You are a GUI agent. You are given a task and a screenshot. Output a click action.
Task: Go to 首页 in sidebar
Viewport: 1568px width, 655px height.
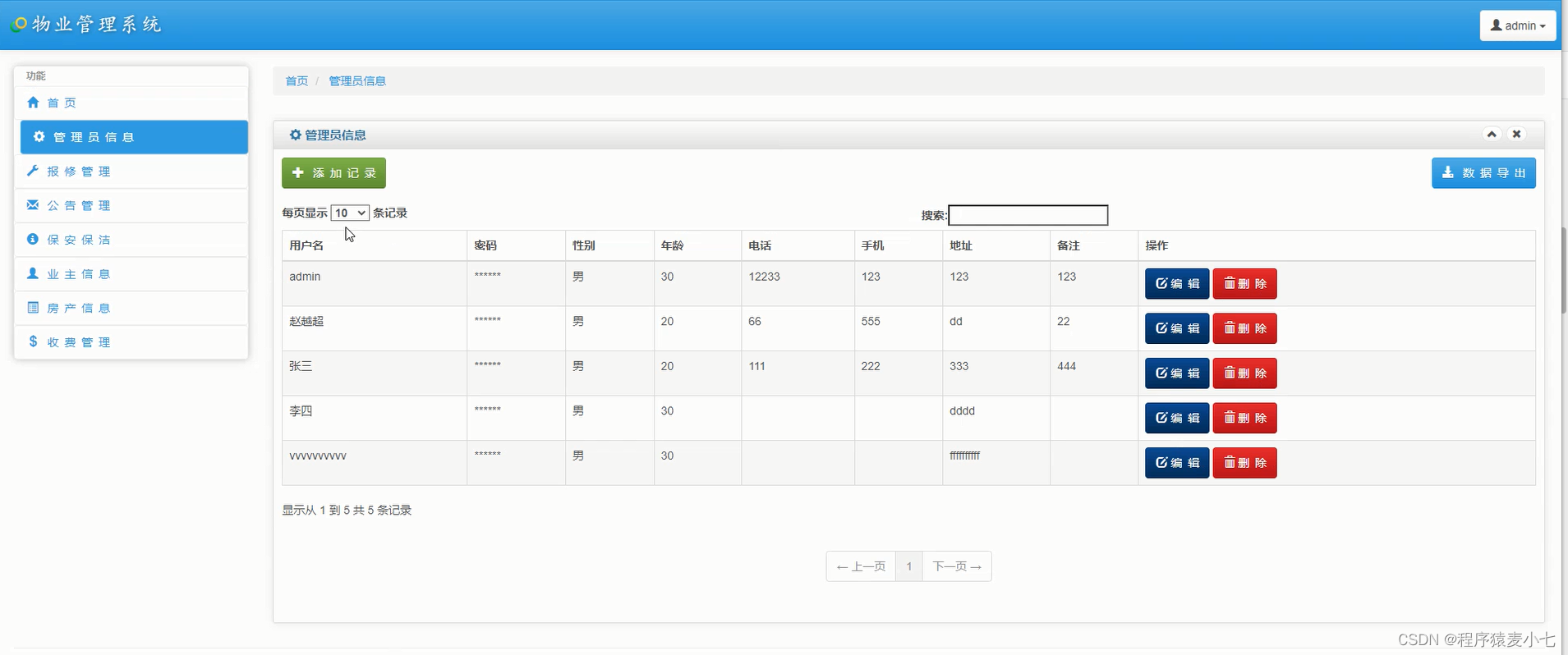[x=131, y=103]
